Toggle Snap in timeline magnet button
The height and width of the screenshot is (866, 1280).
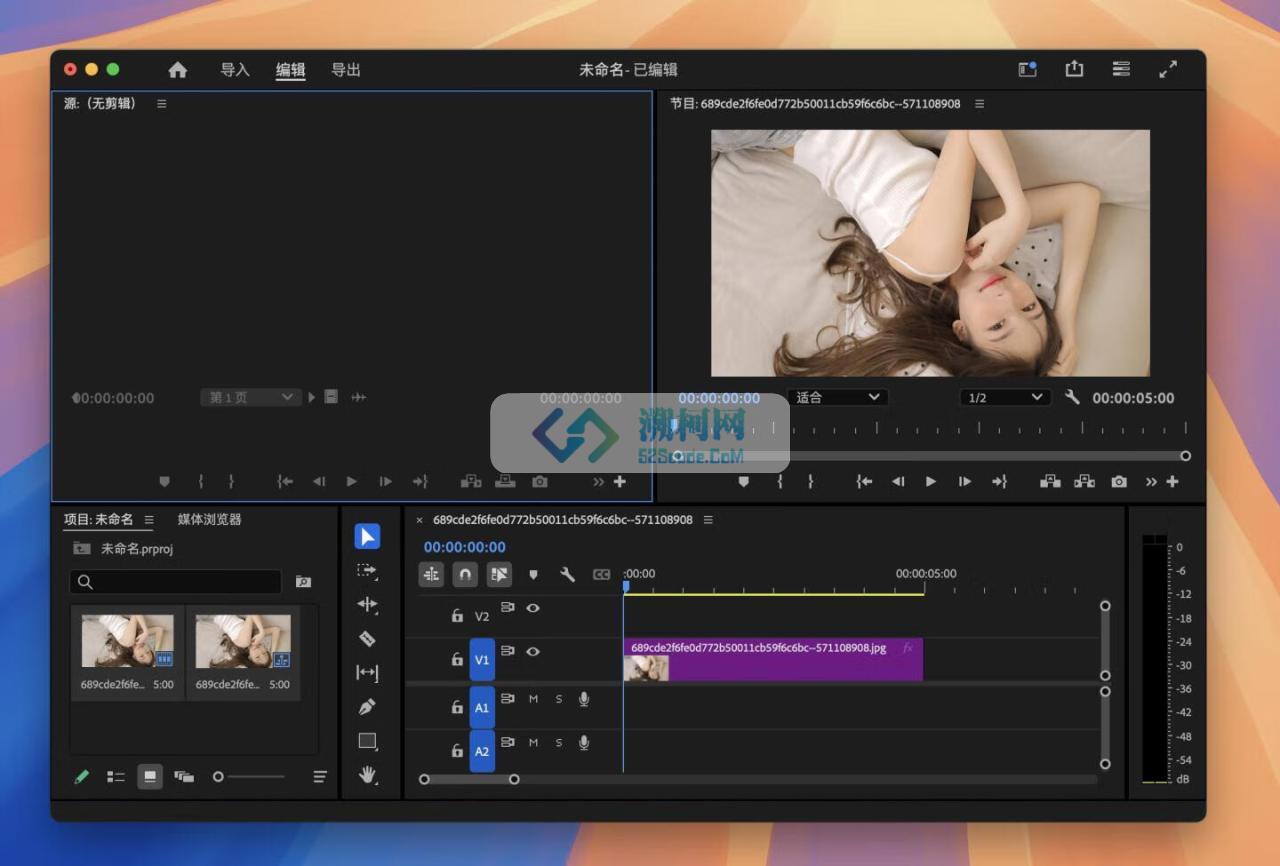pyautogui.click(x=465, y=574)
